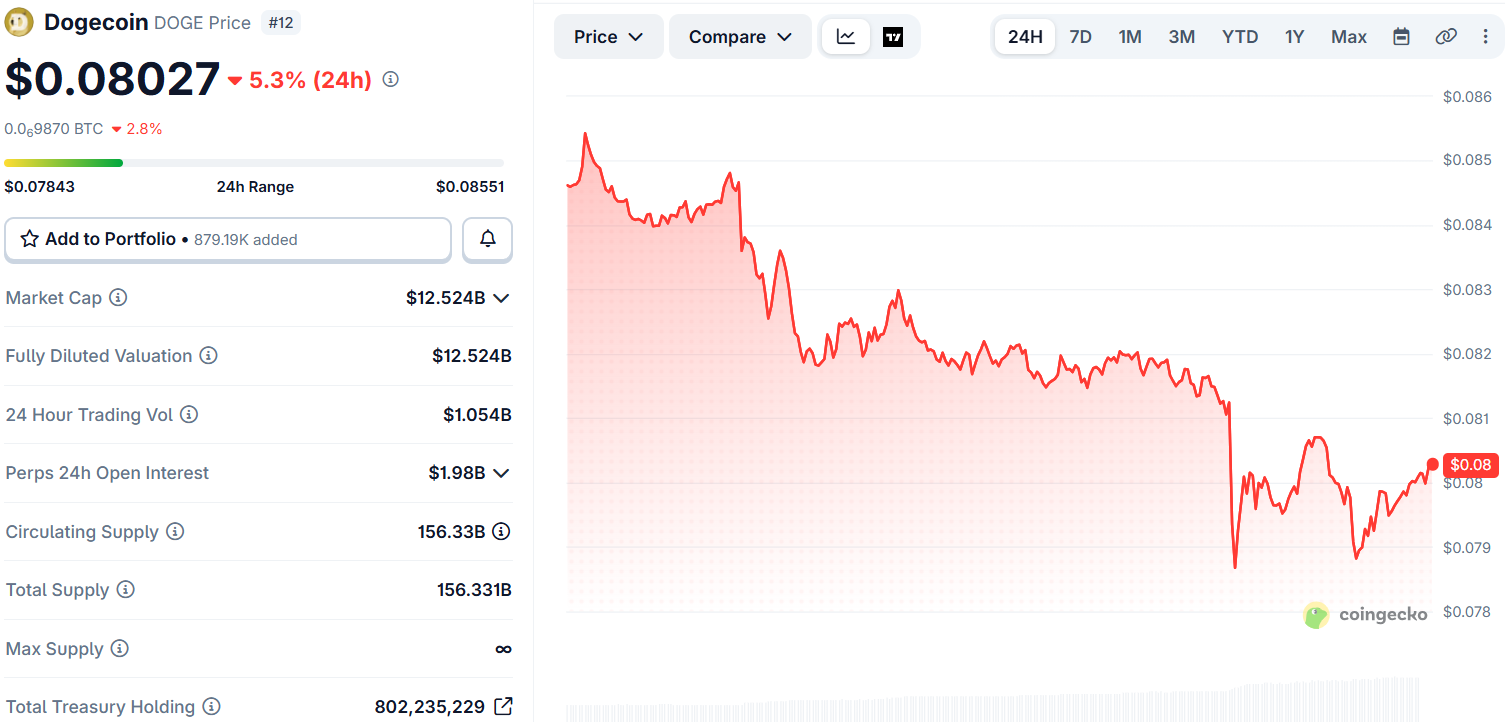Select the YTD time range tab
The image size is (1510, 722).
point(1240,37)
